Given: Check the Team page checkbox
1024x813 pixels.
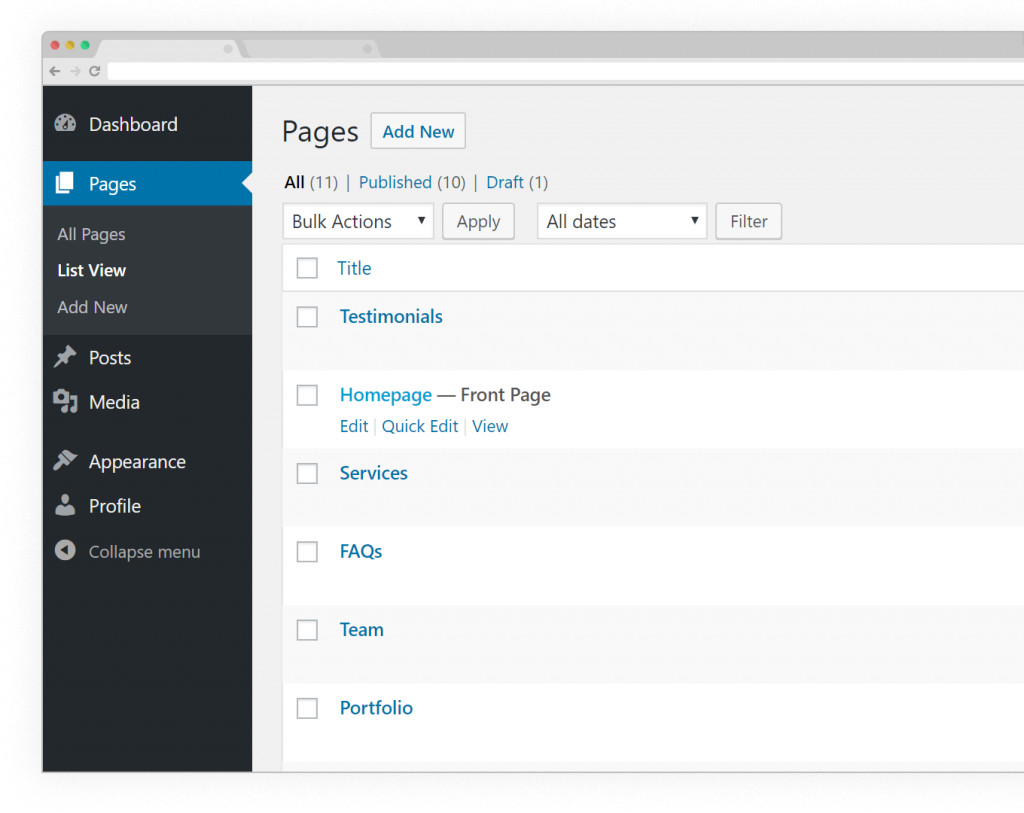Looking at the screenshot, I should point(307,630).
